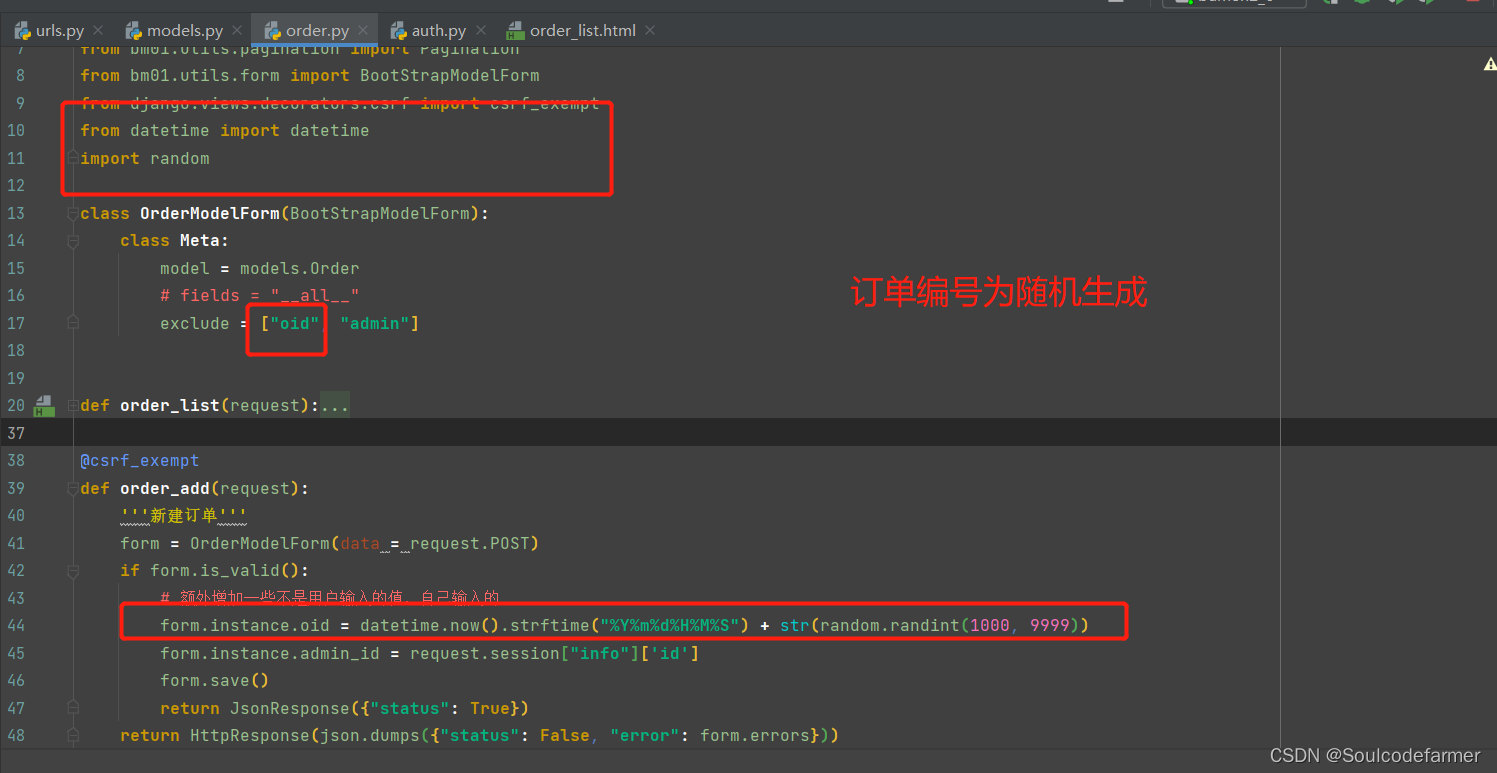Click the 'form.save()' code line
Viewport: 1497px width, 773px height.
click(x=215, y=680)
